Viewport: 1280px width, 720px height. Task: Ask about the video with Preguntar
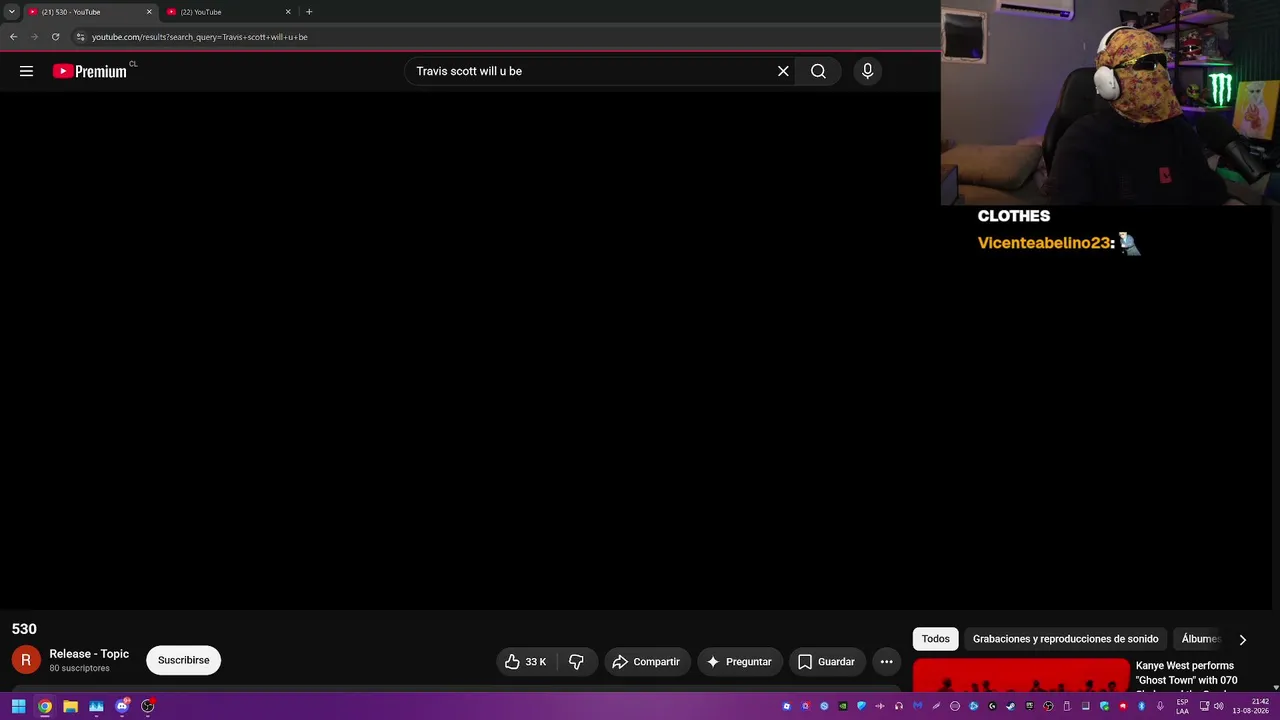pyautogui.click(x=739, y=661)
